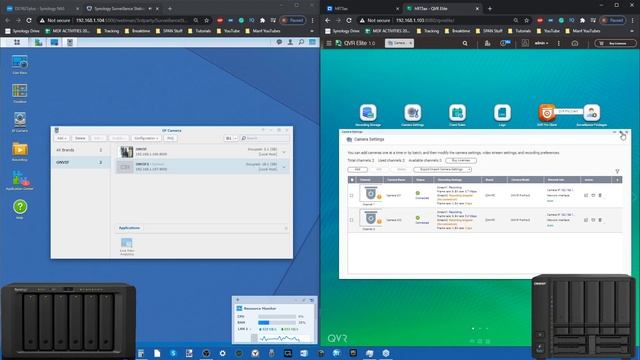Open left browser bookmarks overflow arrow
This screenshot has height=360, width=640.
tap(312, 31)
